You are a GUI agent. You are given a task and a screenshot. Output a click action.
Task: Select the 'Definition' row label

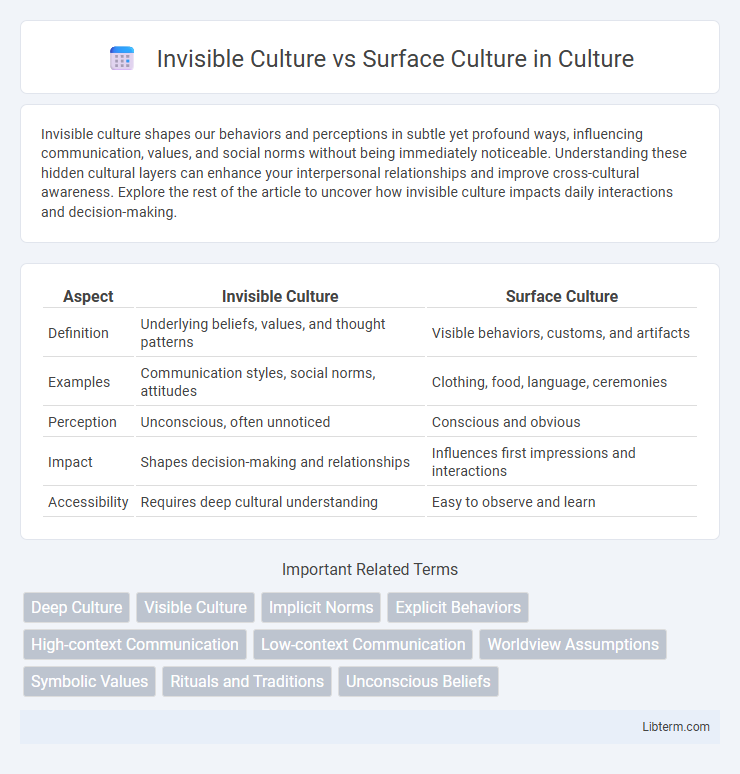pyautogui.click(x=78, y=333)
